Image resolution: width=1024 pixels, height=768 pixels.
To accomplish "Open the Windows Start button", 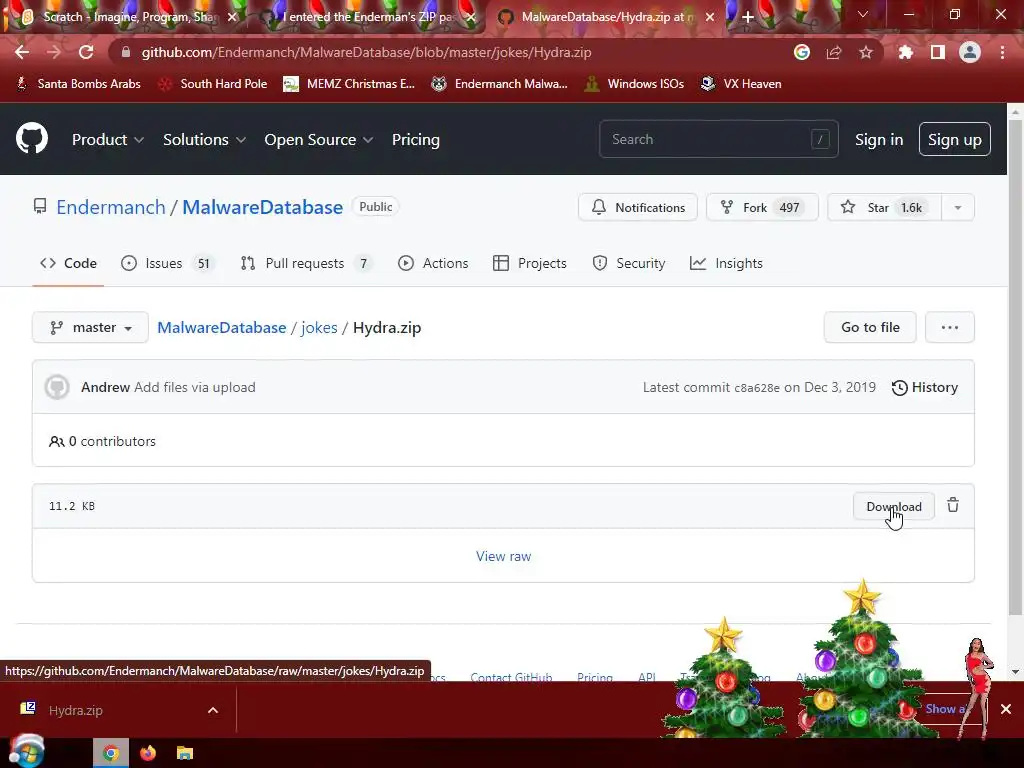I will [26, 752].
